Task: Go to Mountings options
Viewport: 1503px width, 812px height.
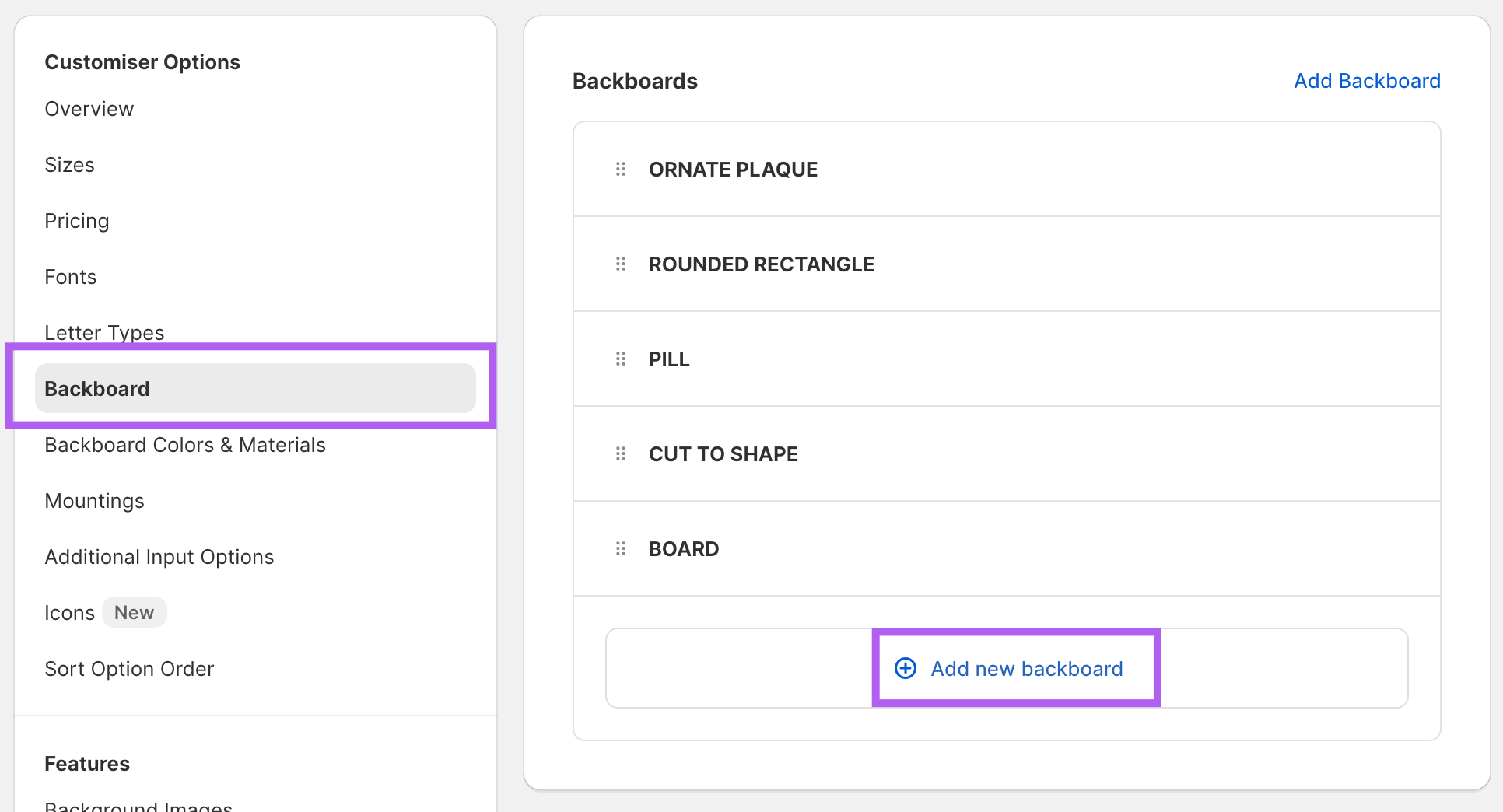Action: 95,501
